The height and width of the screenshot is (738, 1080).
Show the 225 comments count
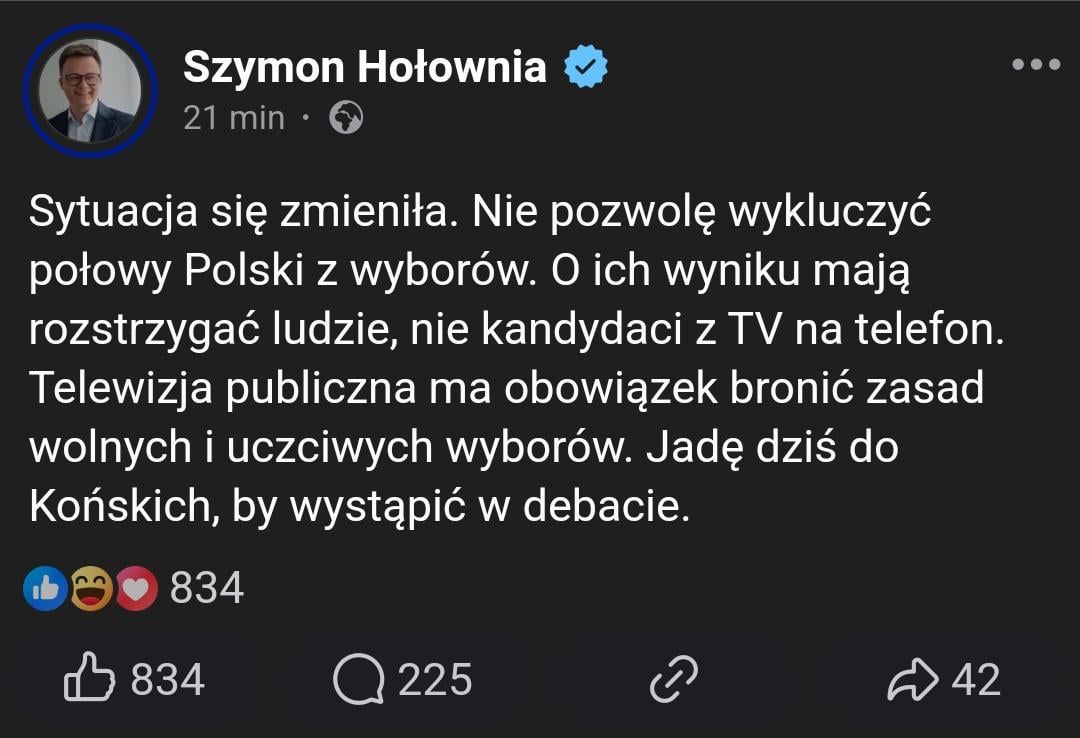tap(435, 679)
